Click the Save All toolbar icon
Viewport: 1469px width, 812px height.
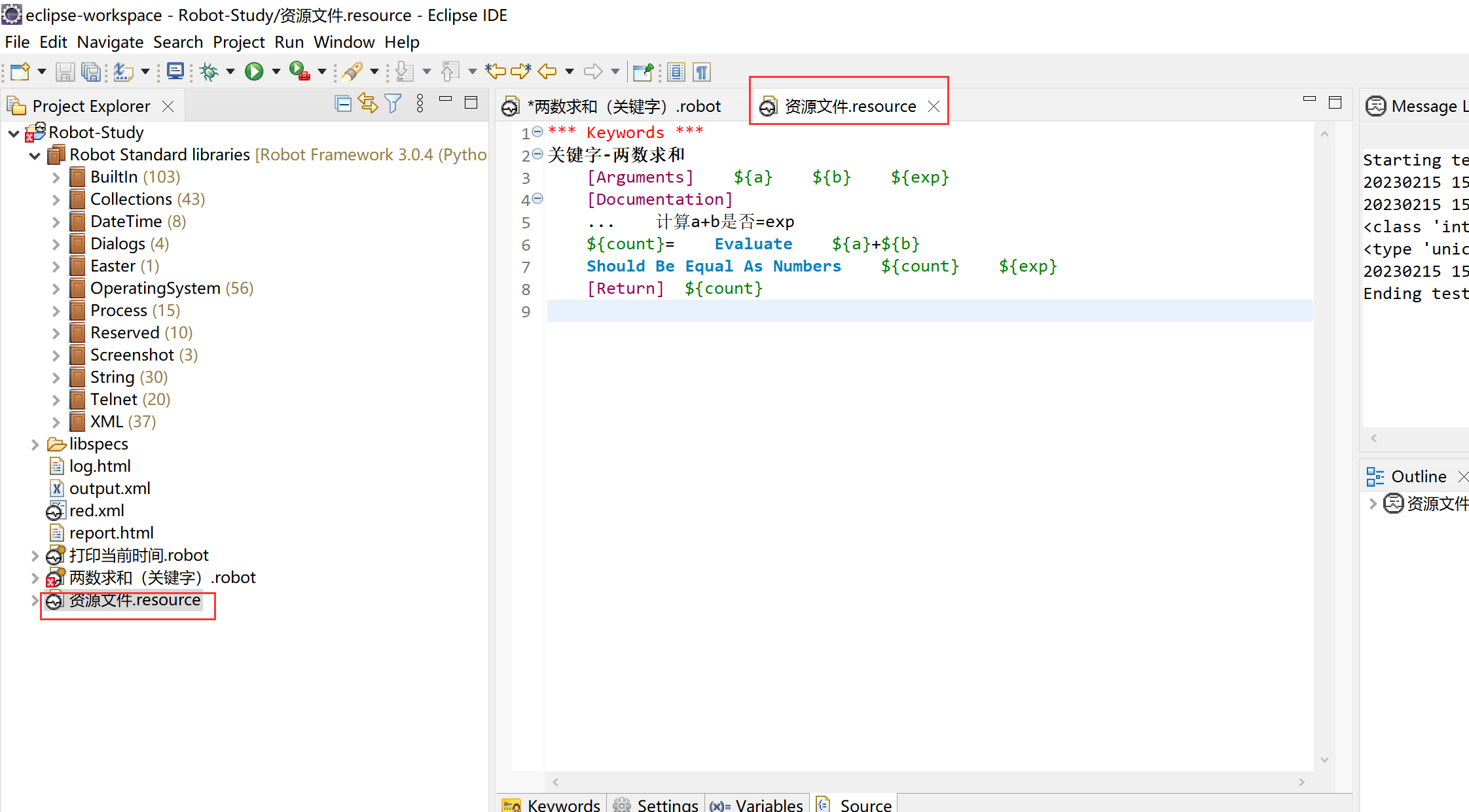(x=91, y=71)
